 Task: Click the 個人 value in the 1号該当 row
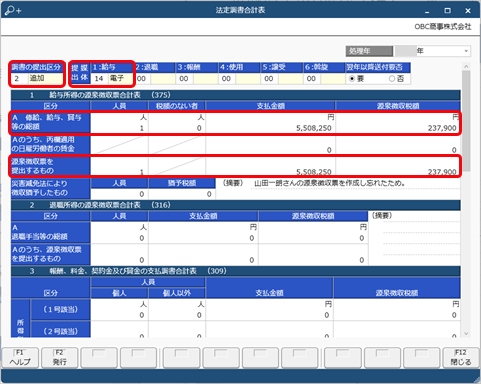[142, 315]
